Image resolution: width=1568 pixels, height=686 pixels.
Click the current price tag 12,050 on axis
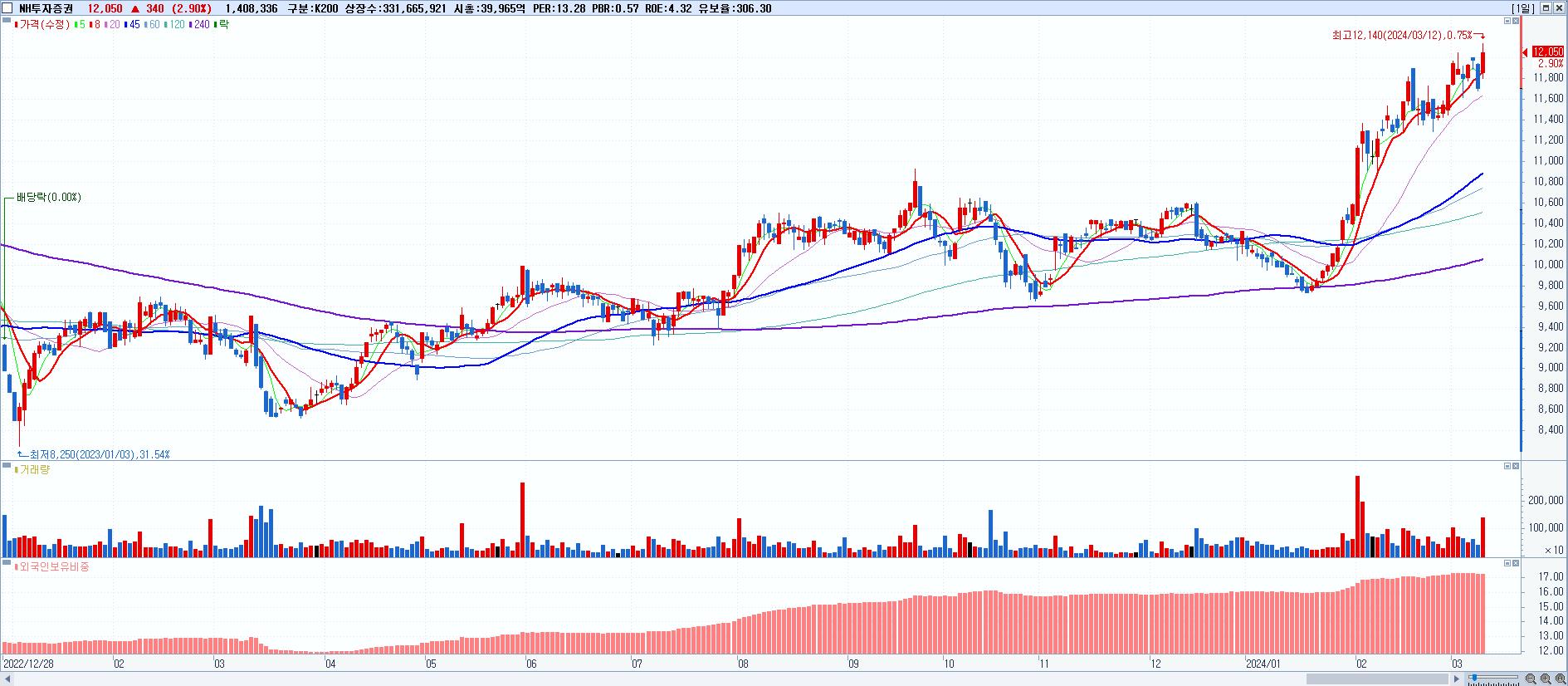pyautogui.click(x=1548, y=52)
